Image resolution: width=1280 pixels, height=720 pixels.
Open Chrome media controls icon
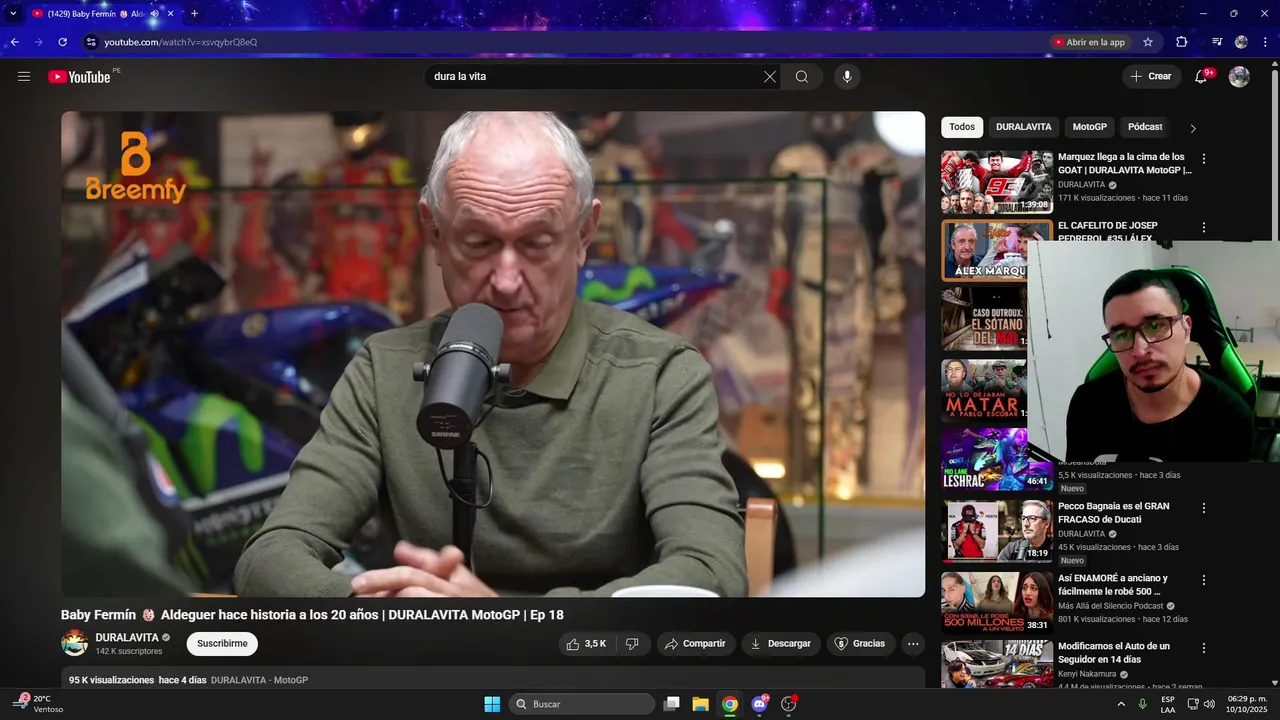1217,42
